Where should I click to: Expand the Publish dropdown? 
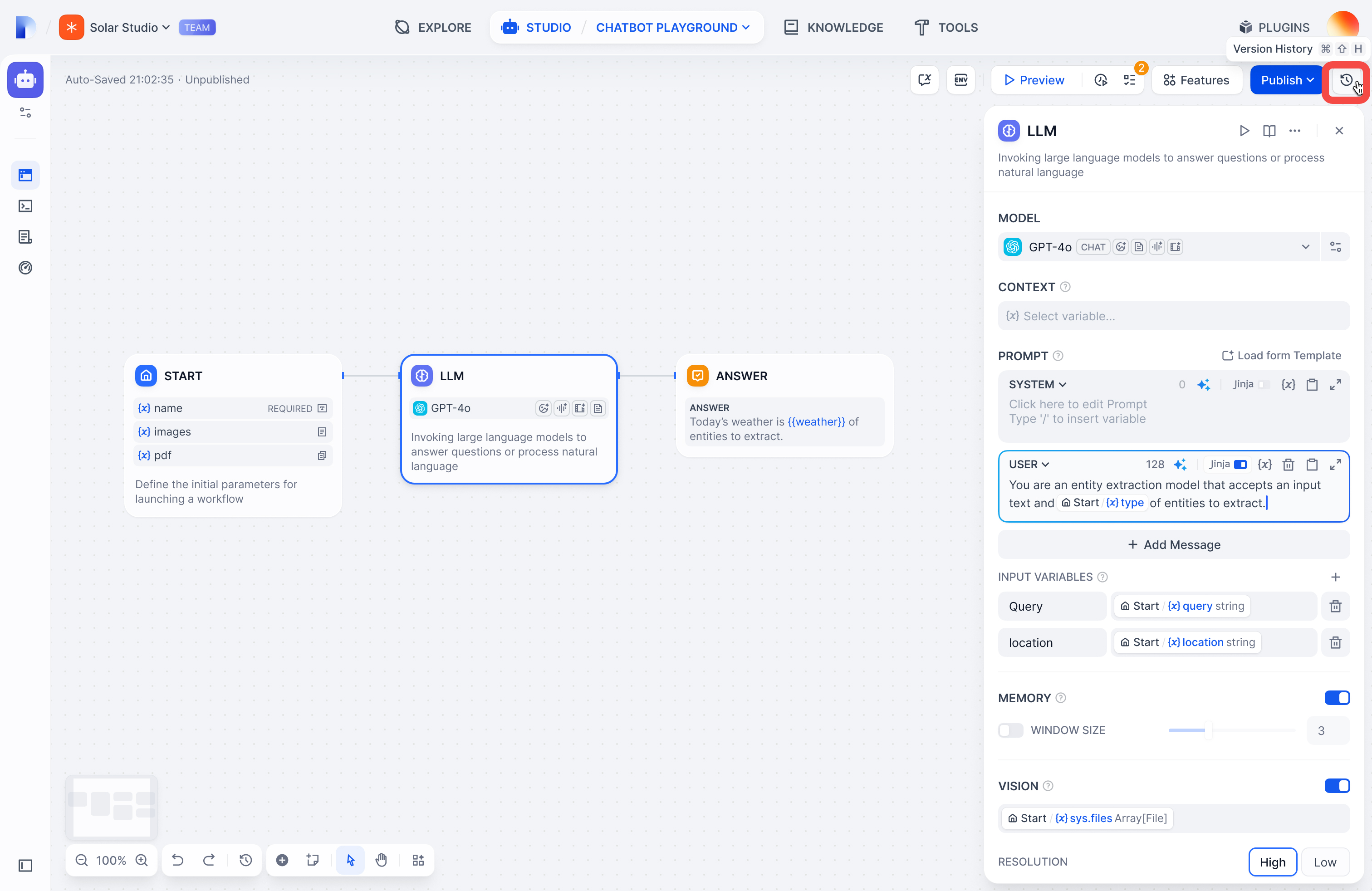click(x=1310, y=80)
